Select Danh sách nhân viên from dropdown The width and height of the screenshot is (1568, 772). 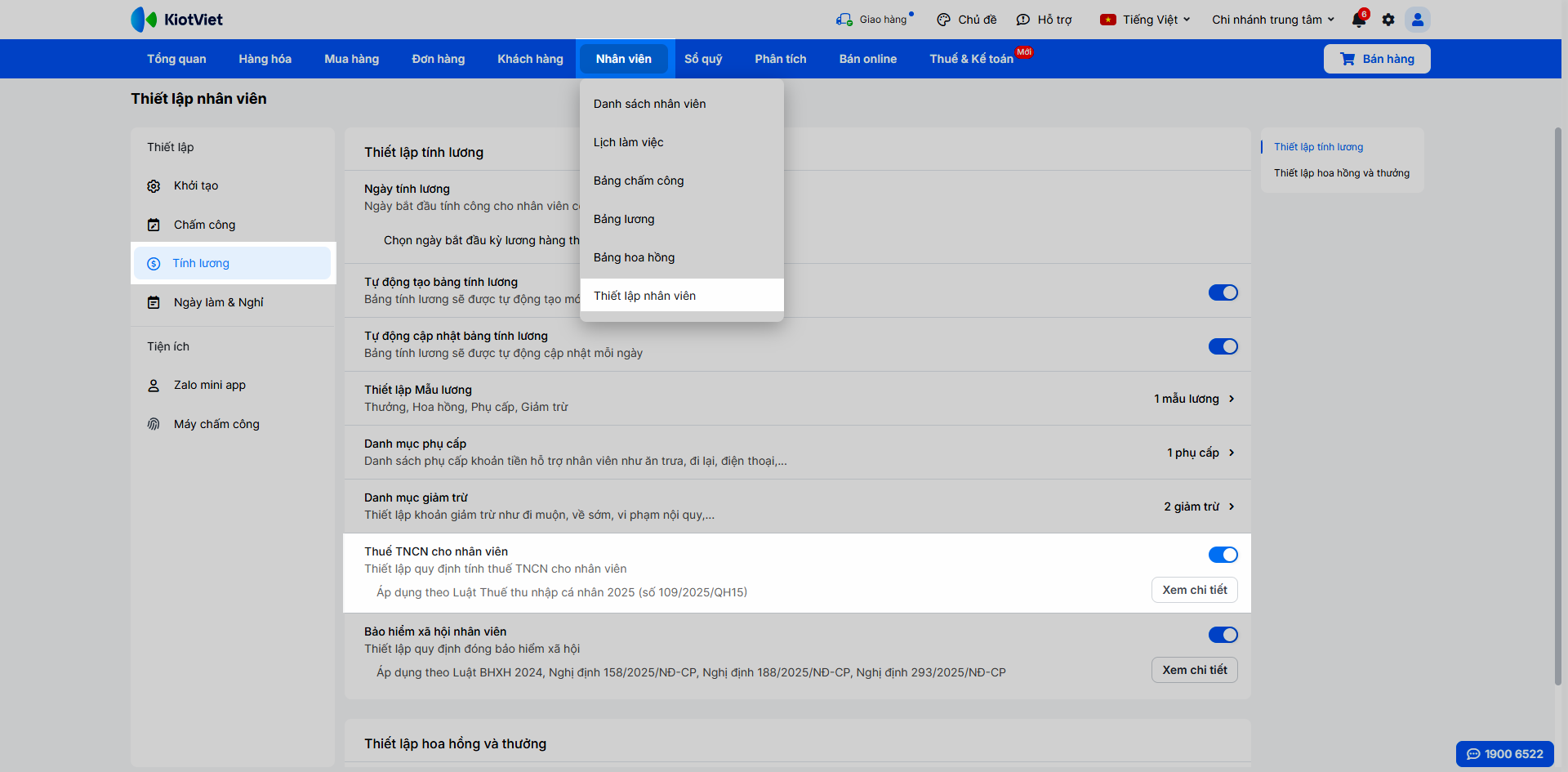[x=682, y=104]
